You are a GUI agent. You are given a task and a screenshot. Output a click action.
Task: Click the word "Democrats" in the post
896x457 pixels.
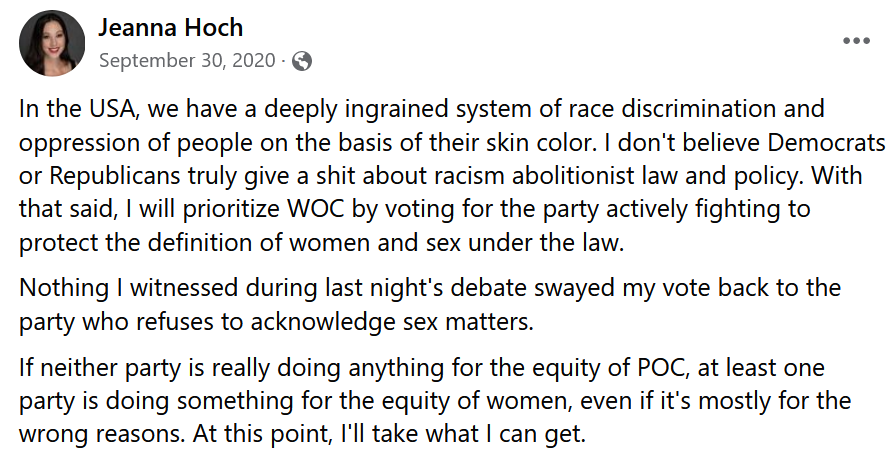point(826,142)
